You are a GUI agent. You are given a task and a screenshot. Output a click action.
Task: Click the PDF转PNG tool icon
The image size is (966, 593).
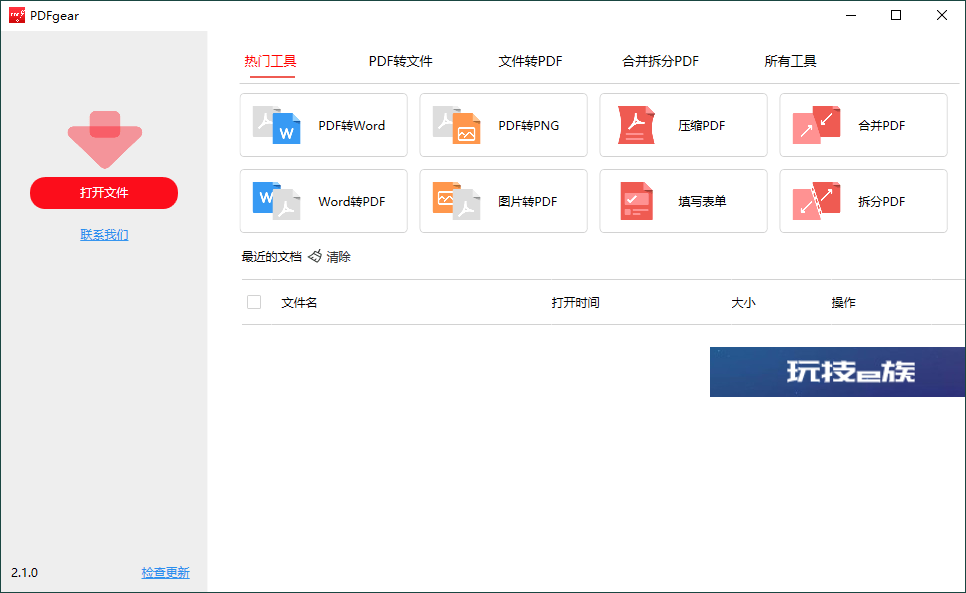click(x=457, y=125)
